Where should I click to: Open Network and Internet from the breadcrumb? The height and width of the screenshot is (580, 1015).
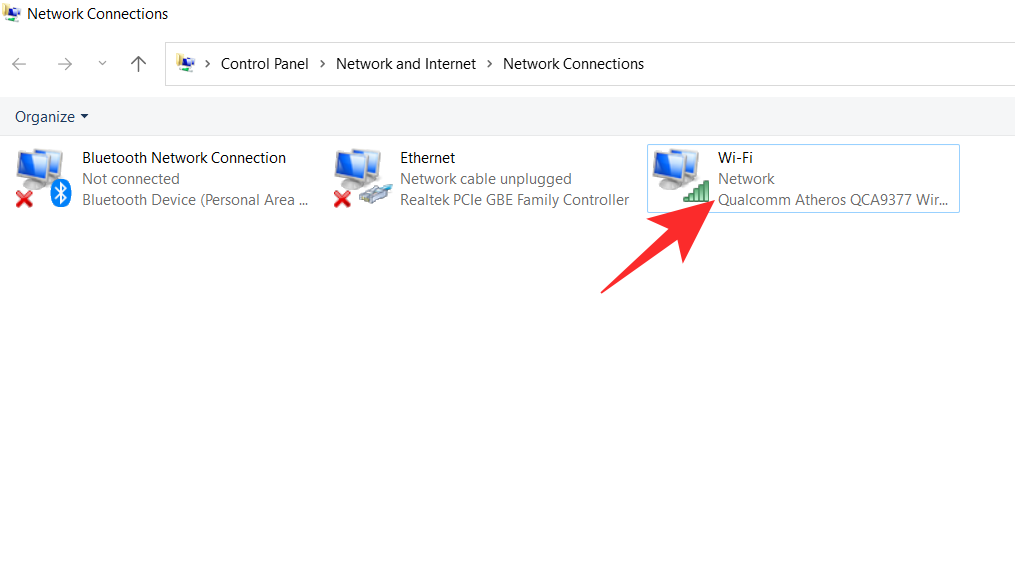tap(405, 63)
